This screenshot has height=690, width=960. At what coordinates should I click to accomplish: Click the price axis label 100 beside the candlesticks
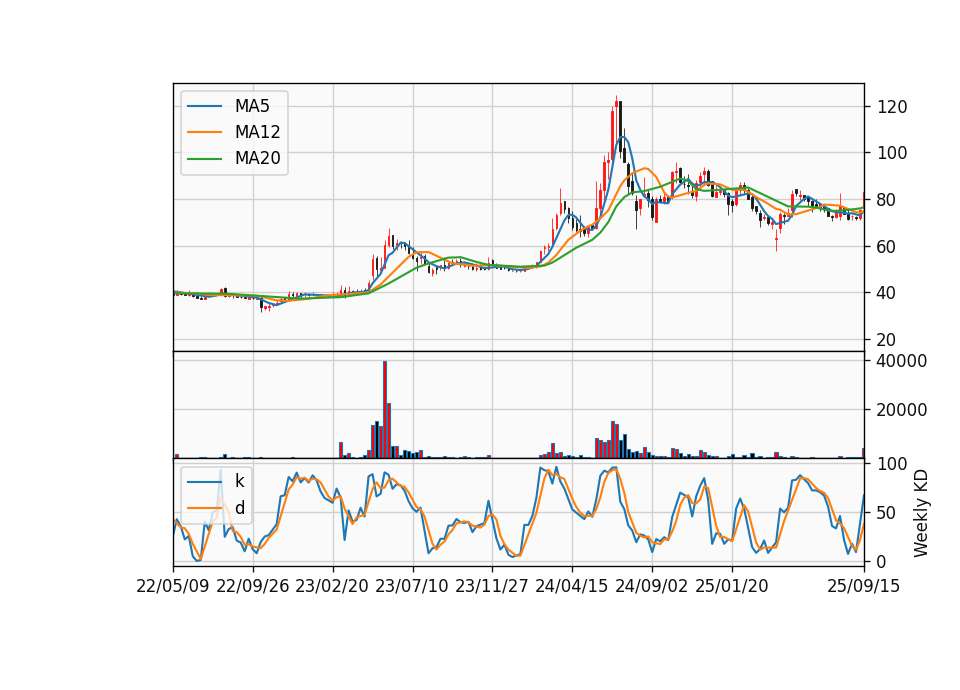pyautogui.click(x=892, y=153)
